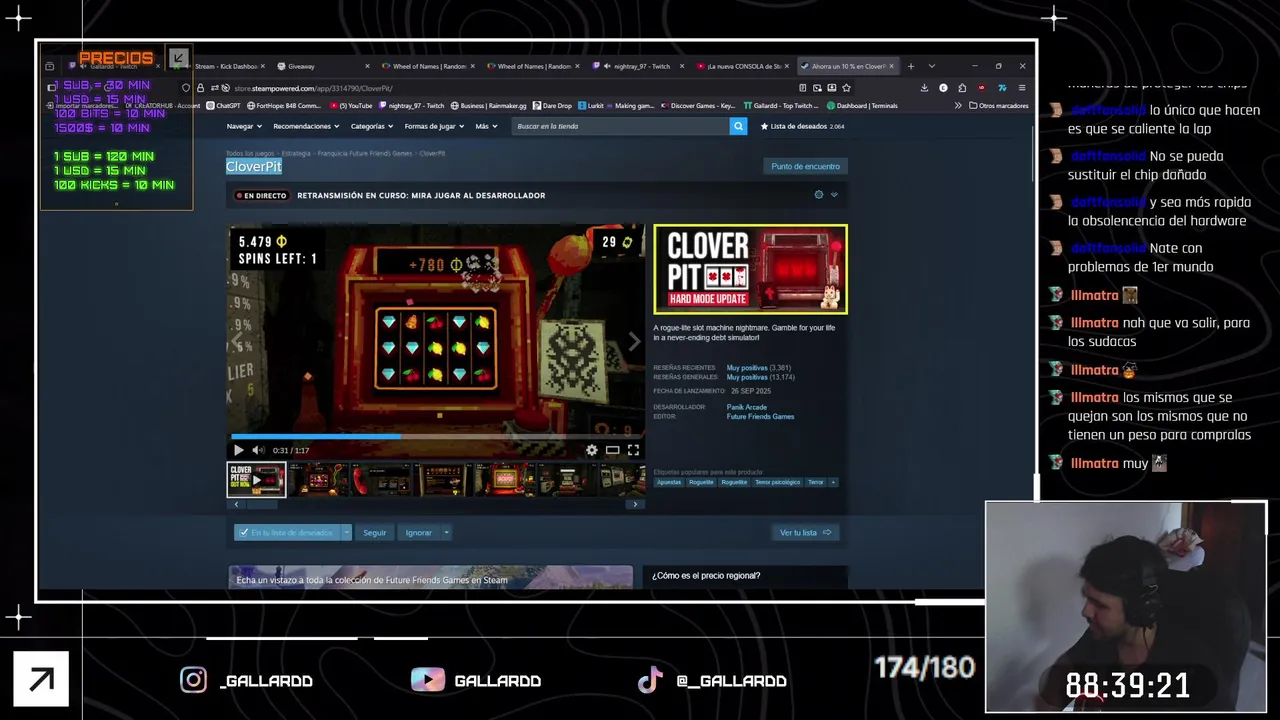Click the Seguir button
This screenshot has width=1280, height=720.
pyautogui.click(x=374, y=532)
